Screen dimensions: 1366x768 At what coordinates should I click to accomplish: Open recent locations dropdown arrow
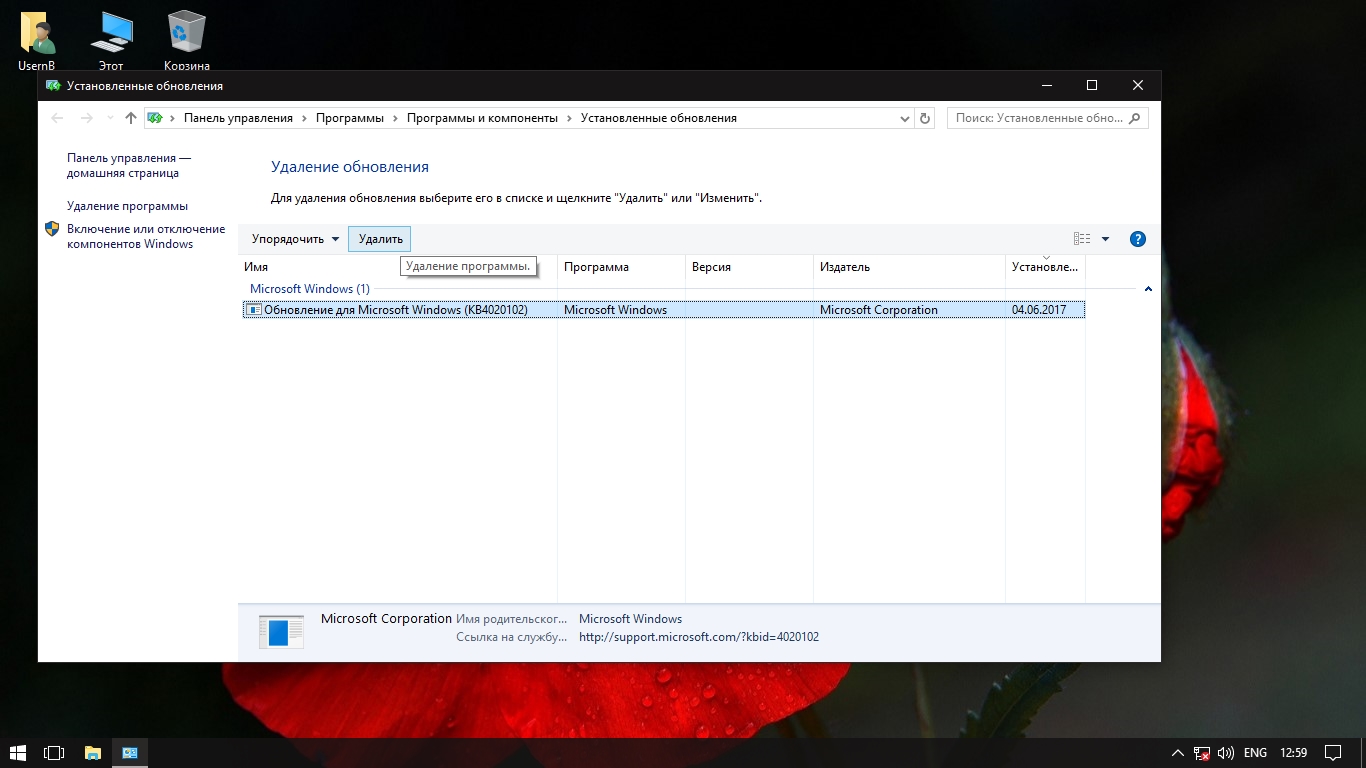coord(109,118)
